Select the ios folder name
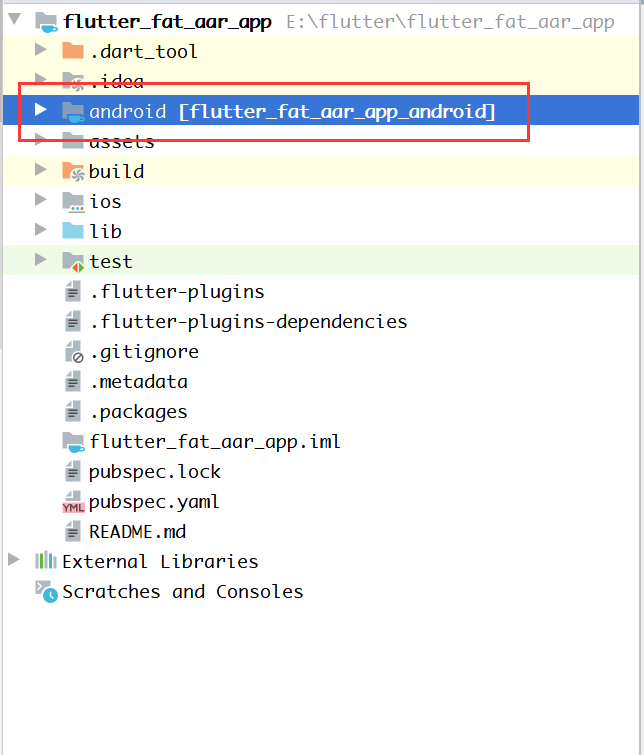Viewport: 644px width, 755px height. tap(105, 201)
